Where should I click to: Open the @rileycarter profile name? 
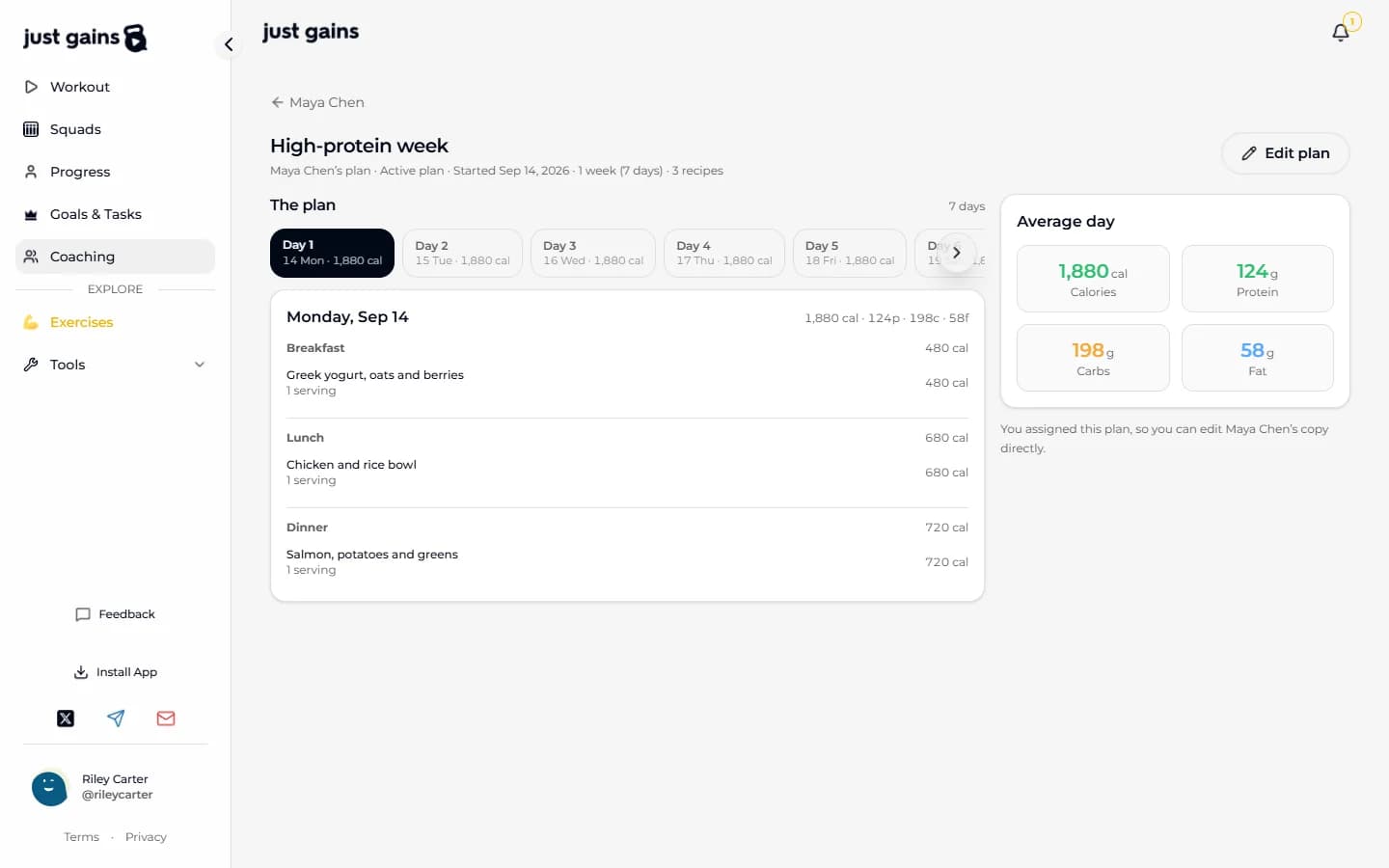point(118,795)
